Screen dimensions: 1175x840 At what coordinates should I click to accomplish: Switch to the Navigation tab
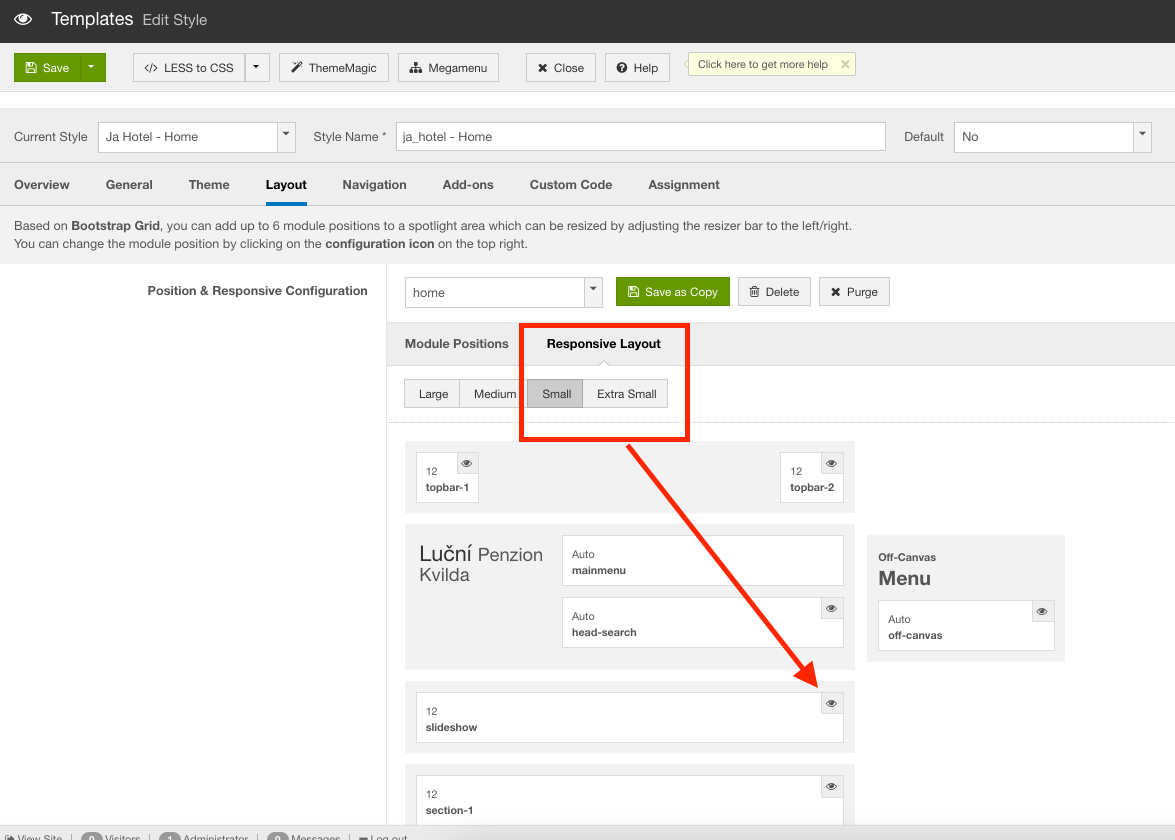374,185
